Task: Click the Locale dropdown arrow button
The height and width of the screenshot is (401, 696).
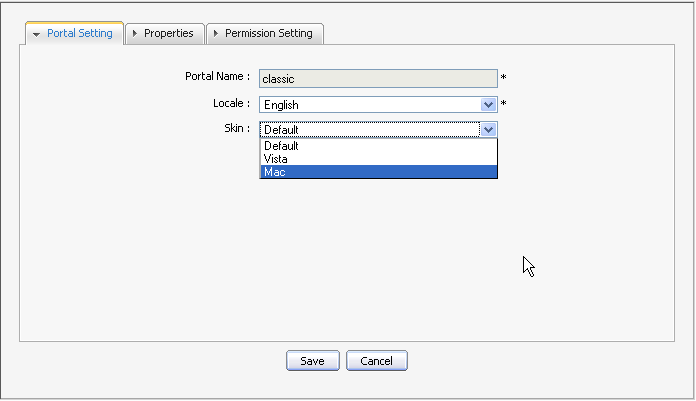Action: pyautogui.click(x=488, y=105)
